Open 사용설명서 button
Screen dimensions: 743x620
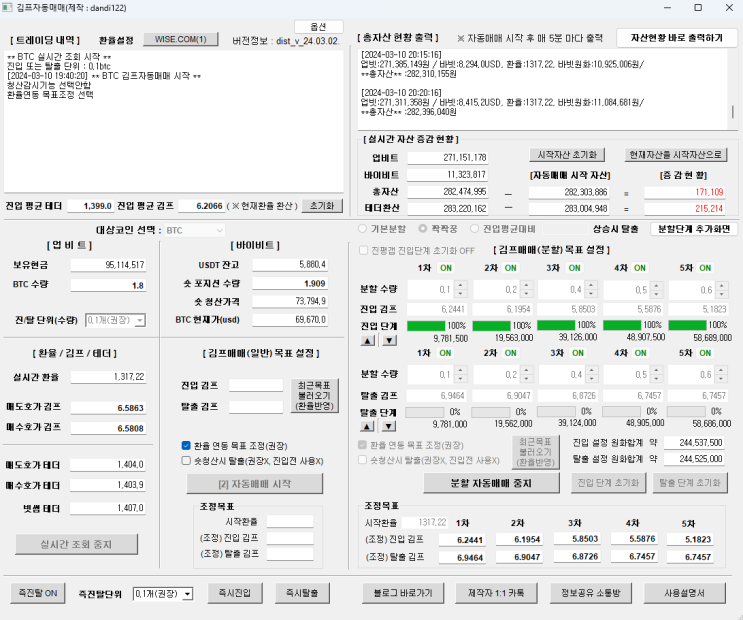[x=684, y=593]
